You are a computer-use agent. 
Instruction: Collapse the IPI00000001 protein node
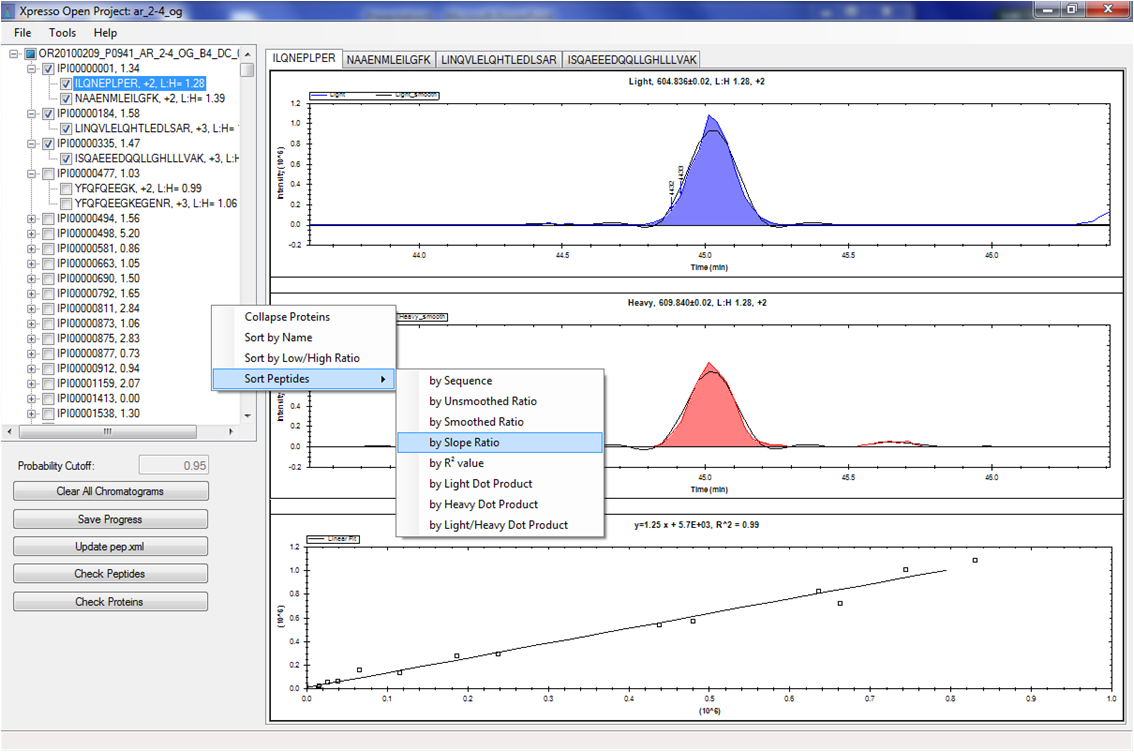coord(33,69)
